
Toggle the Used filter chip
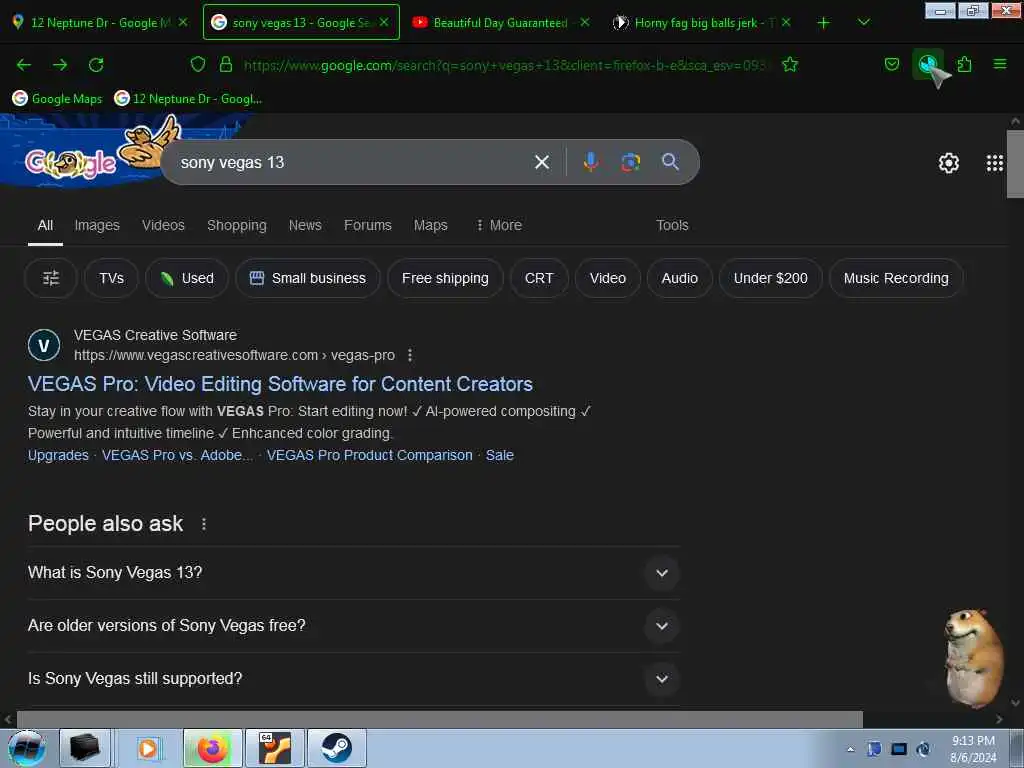(187, 278)
